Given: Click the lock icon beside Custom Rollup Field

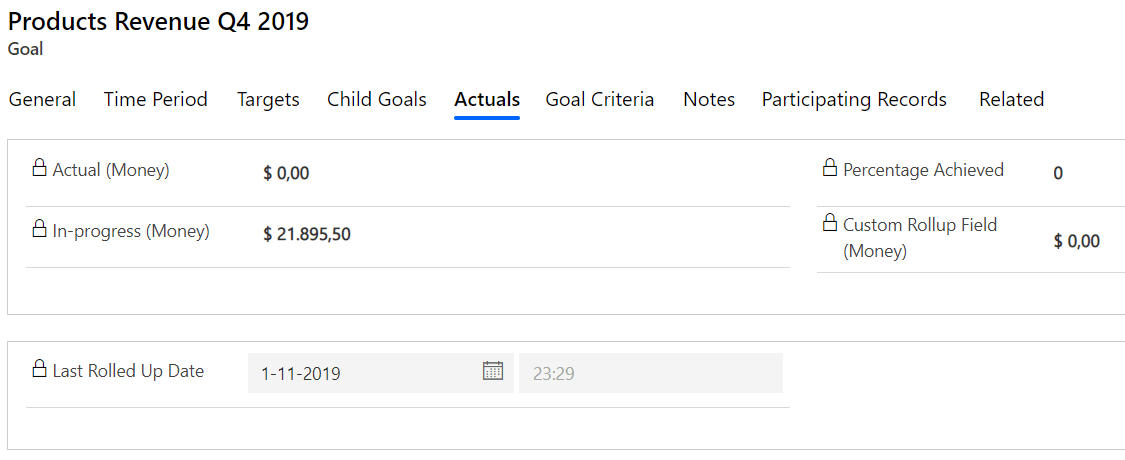Looking at the screenshot, I should [x=830, y=223].
